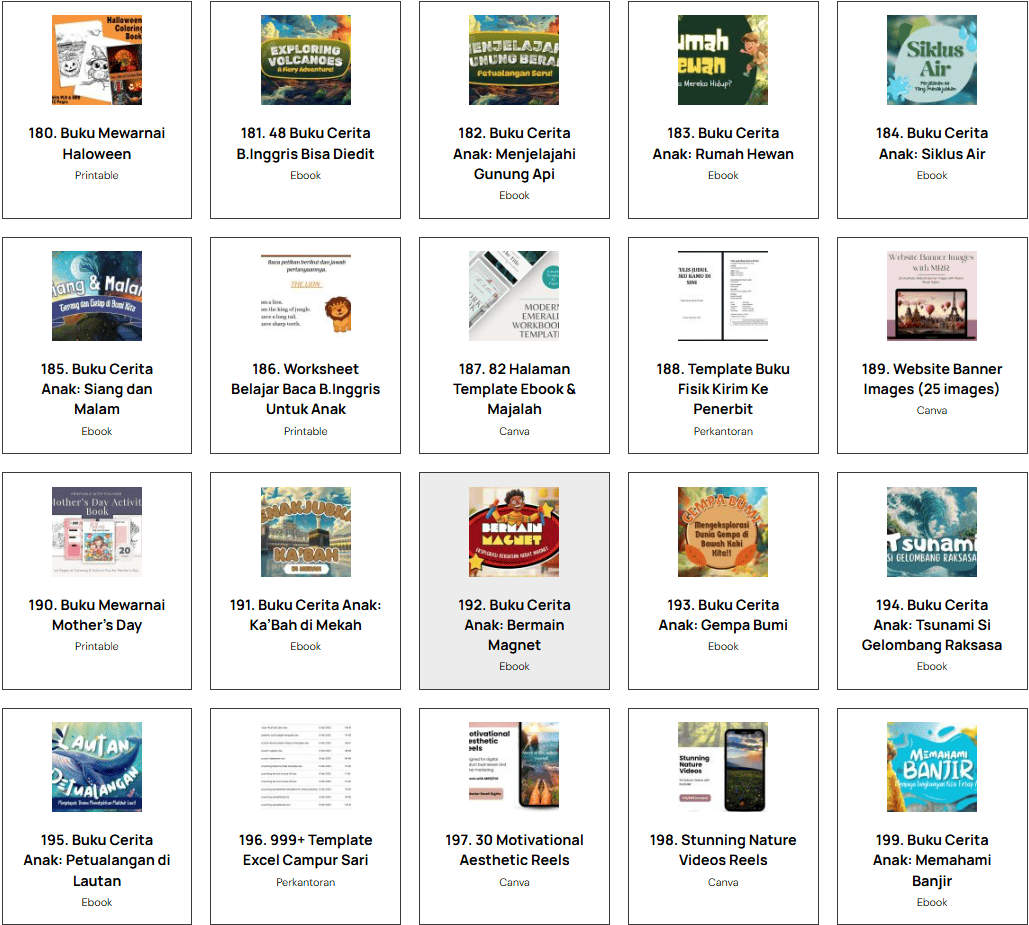Select the Siklus Air book cover

[x=931, y=60]
